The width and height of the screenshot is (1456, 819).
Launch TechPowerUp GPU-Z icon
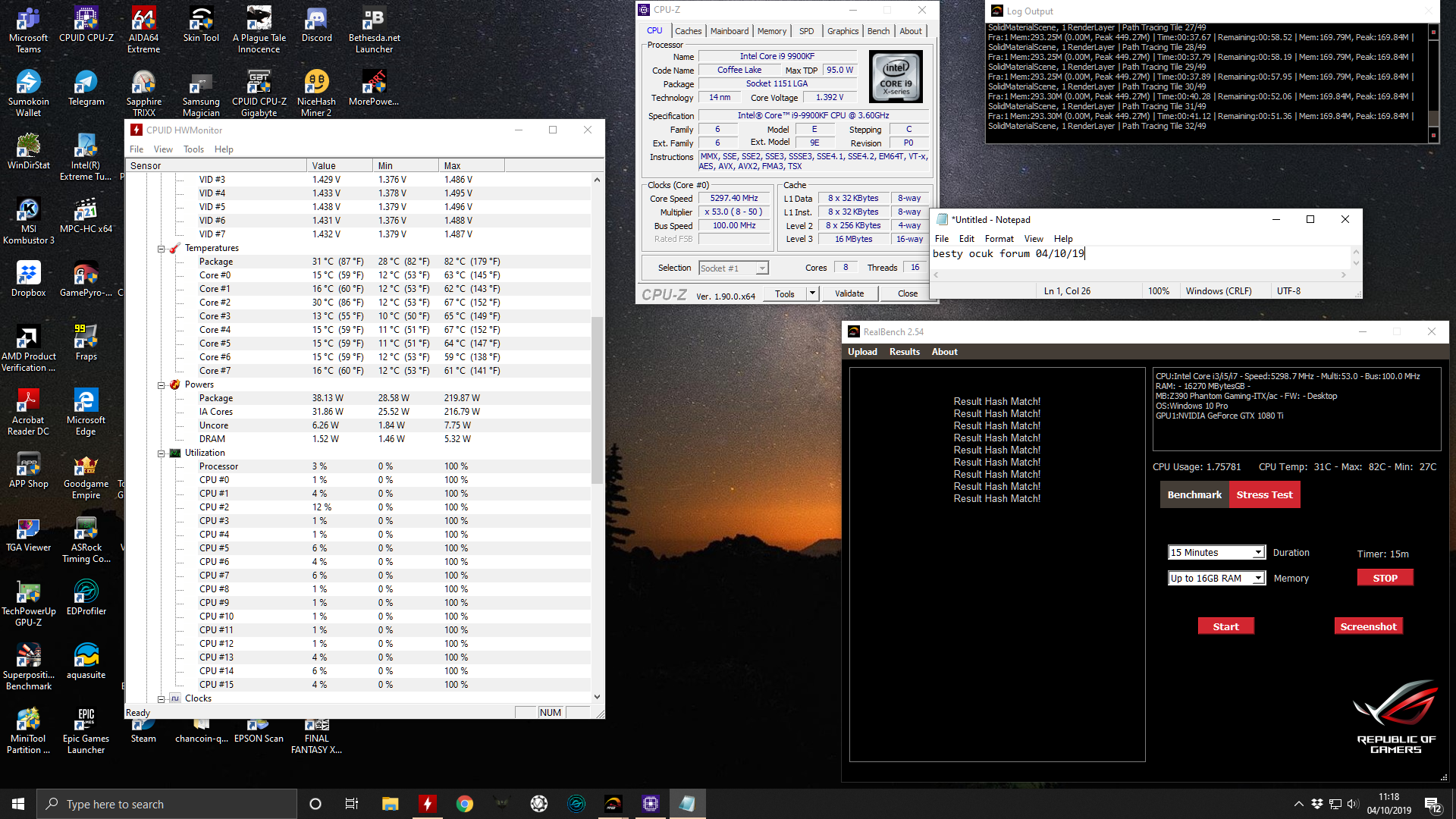click(28, 604)
